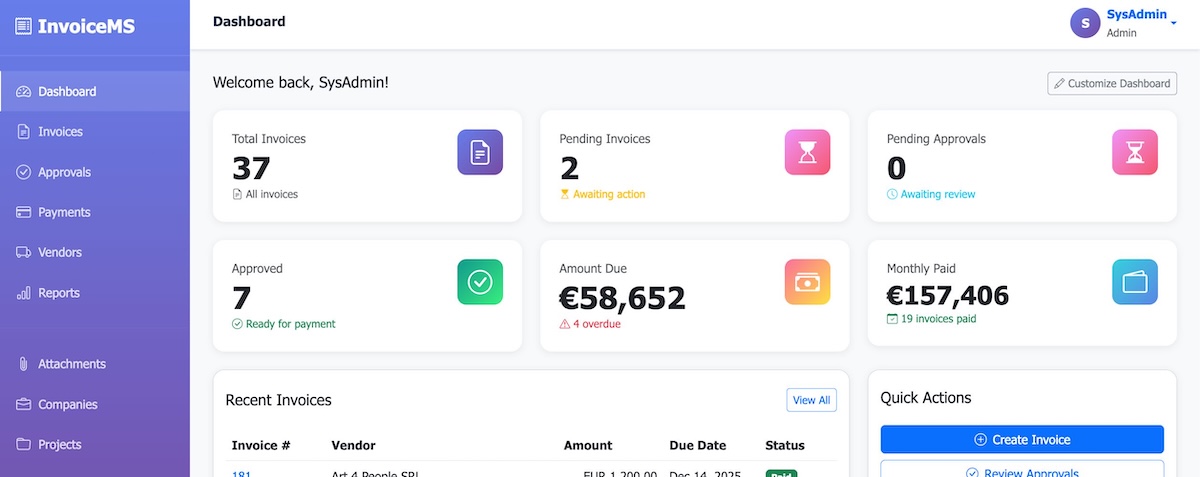
Task: Click View All recent invoices
Action: 811,400
